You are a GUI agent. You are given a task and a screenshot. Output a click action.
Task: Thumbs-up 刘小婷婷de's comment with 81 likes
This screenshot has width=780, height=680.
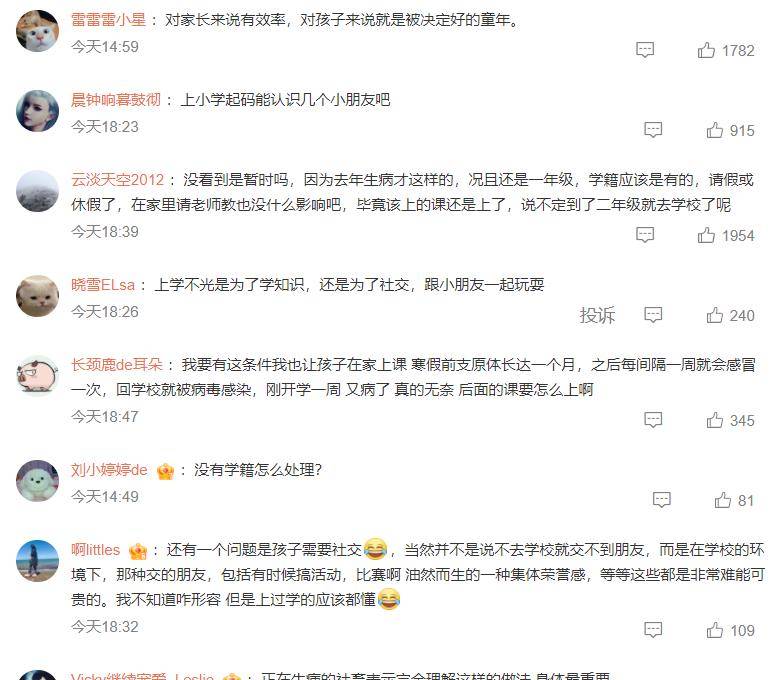pos(722,500)
